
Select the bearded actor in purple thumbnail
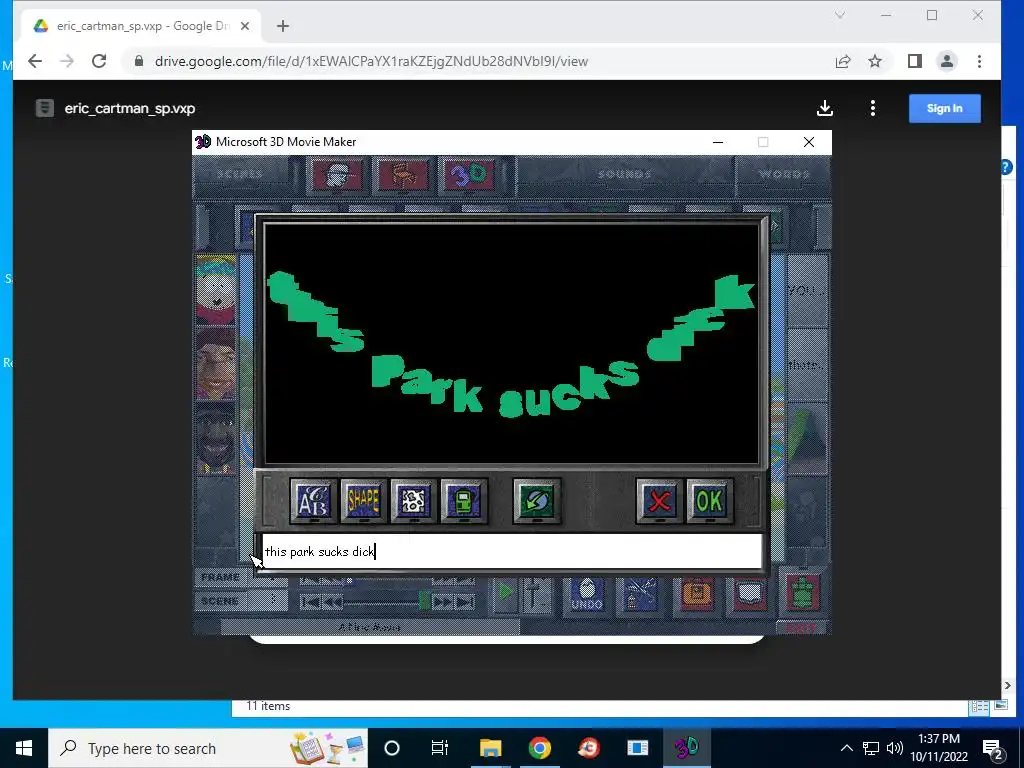coord(216,364)
